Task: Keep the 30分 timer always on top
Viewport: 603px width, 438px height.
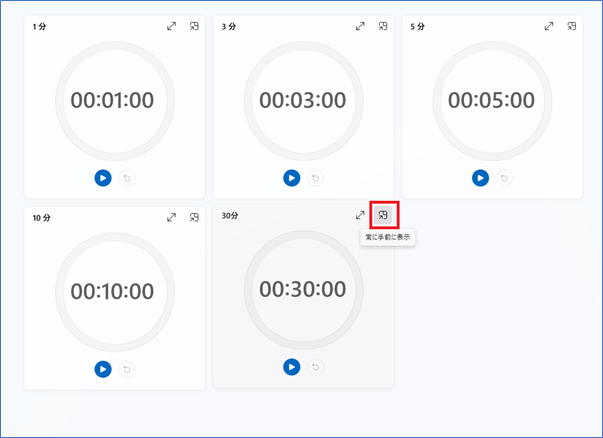Action: pos(383,215)
